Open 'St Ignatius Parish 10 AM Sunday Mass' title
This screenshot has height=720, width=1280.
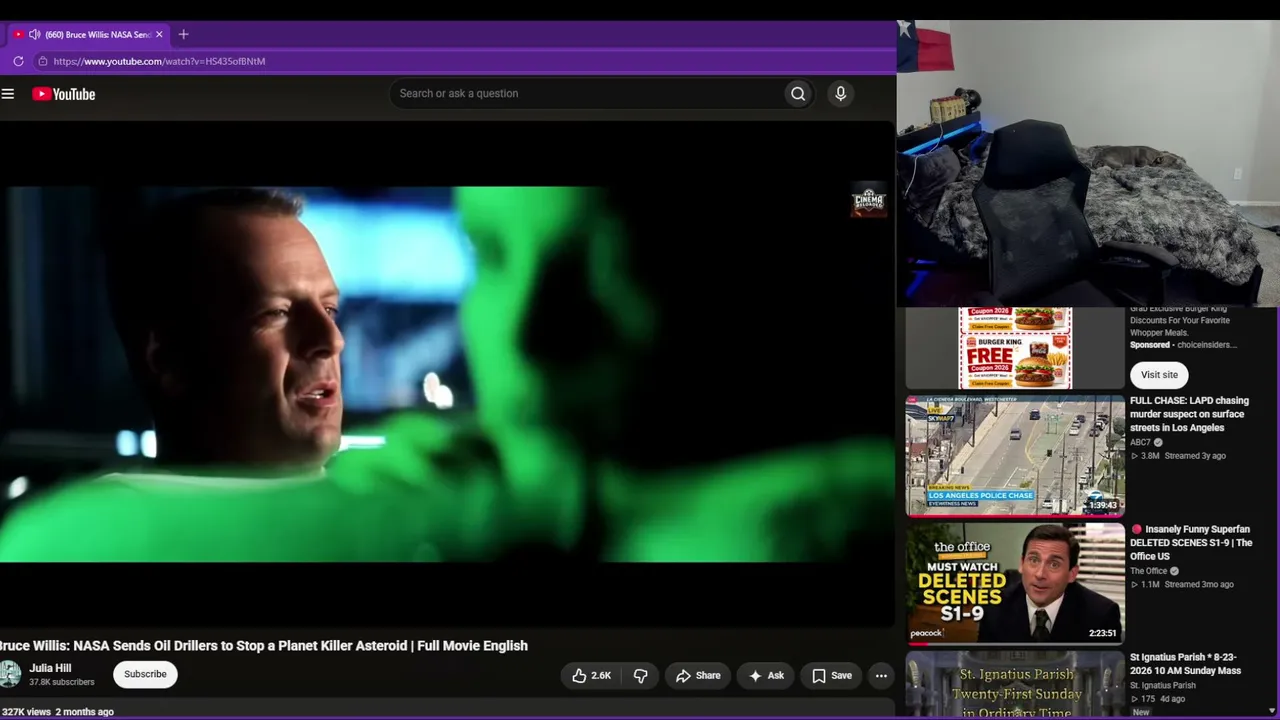click(x=1186, y=664)
